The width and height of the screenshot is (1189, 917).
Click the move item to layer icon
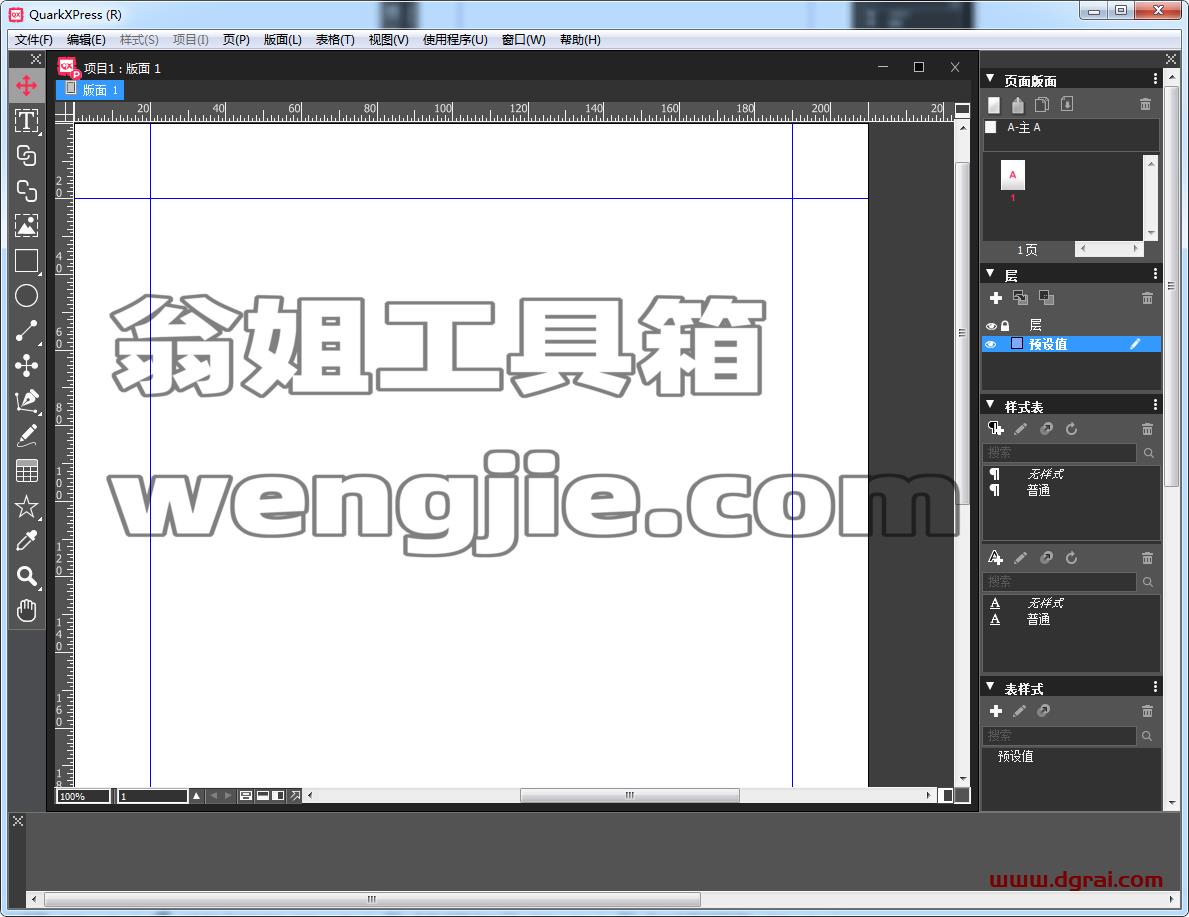(1021, 297)
